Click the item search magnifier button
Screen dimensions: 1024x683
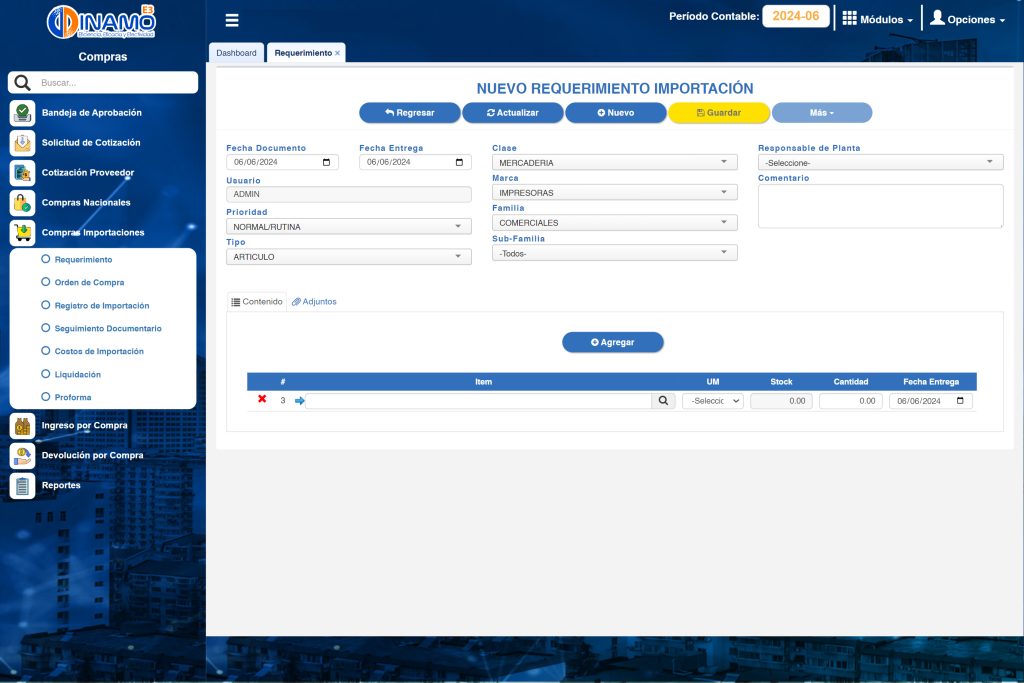coord(664,401)
